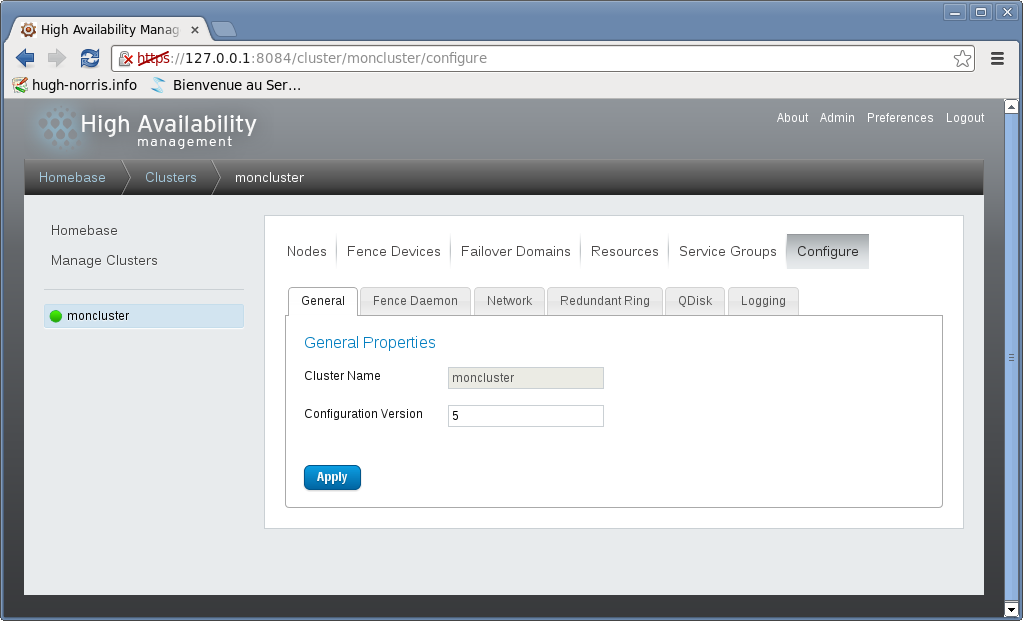Viewport: 1023px width, 621px height.
Task: Open the Service Groups section
Action: (727, 252)
